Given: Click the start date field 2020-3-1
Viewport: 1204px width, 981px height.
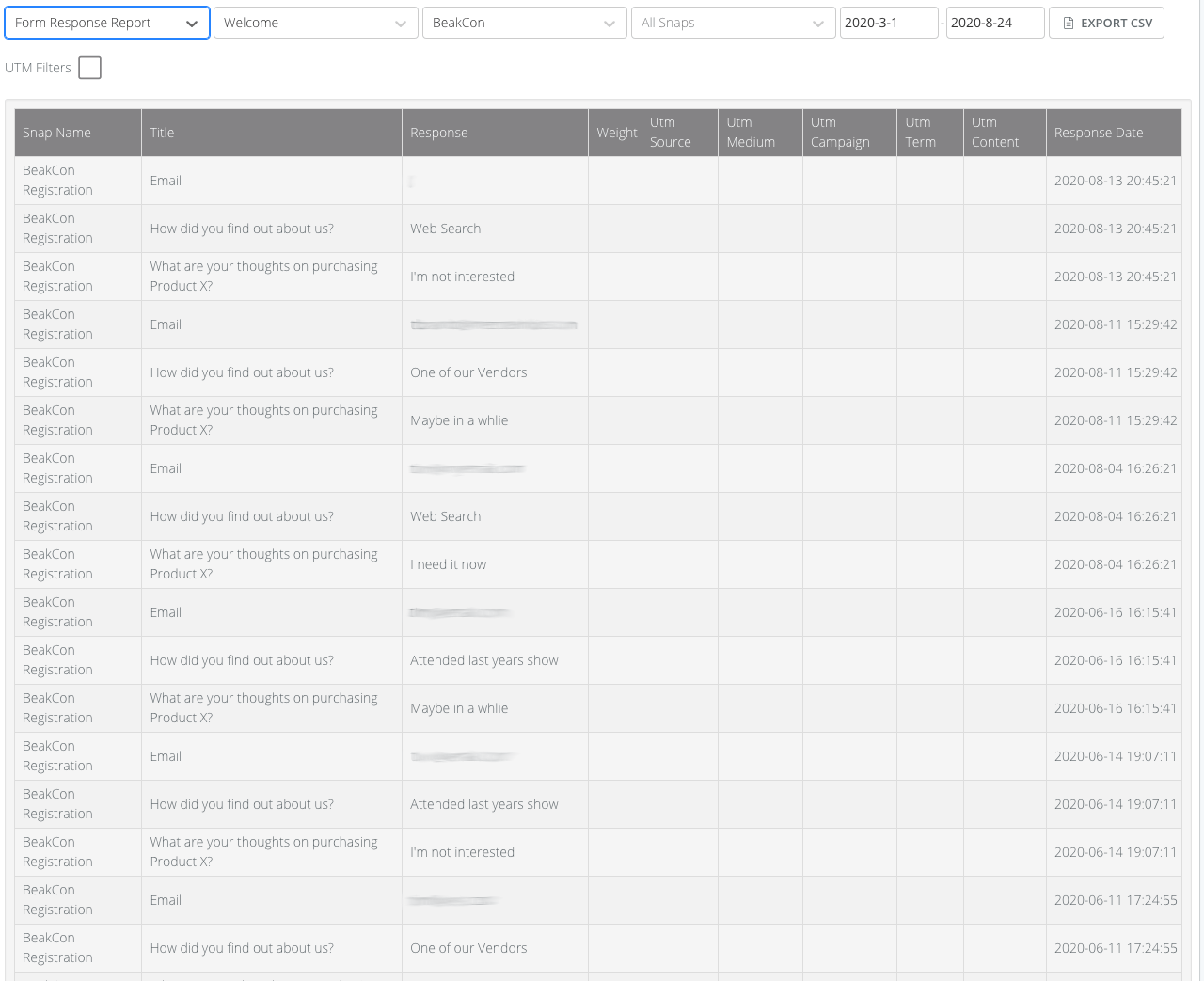Looking at the screenshot, I should pyautogui.click(x=888, y=23).
